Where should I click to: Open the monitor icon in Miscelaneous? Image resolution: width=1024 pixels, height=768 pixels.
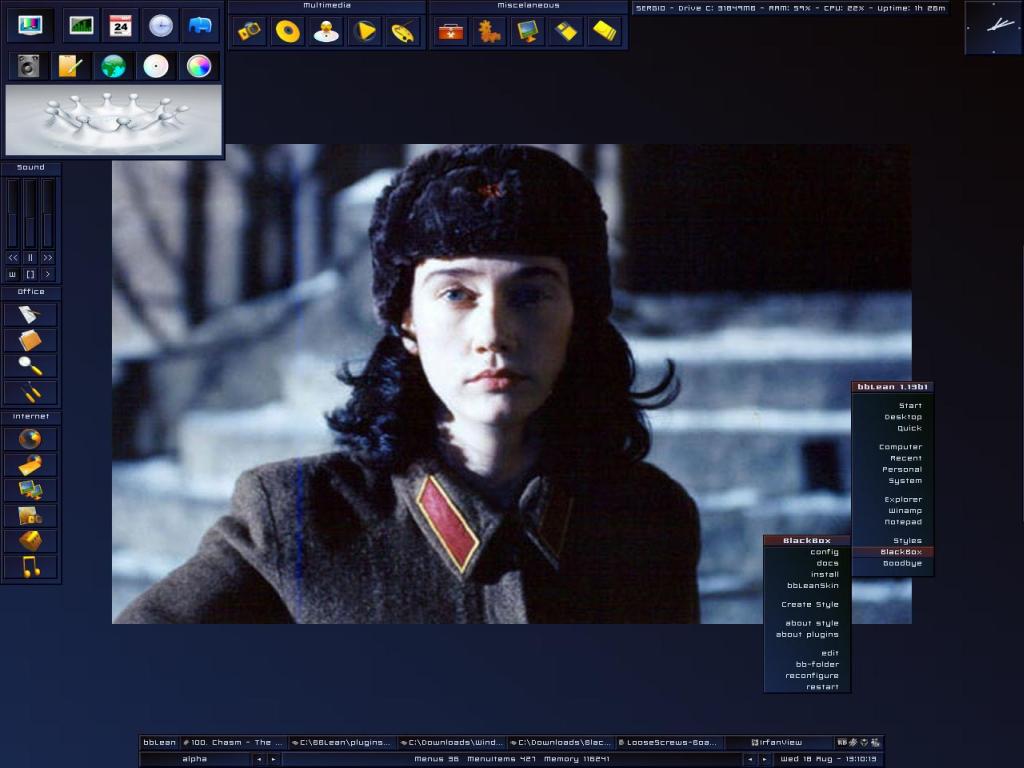pos(528,31)
